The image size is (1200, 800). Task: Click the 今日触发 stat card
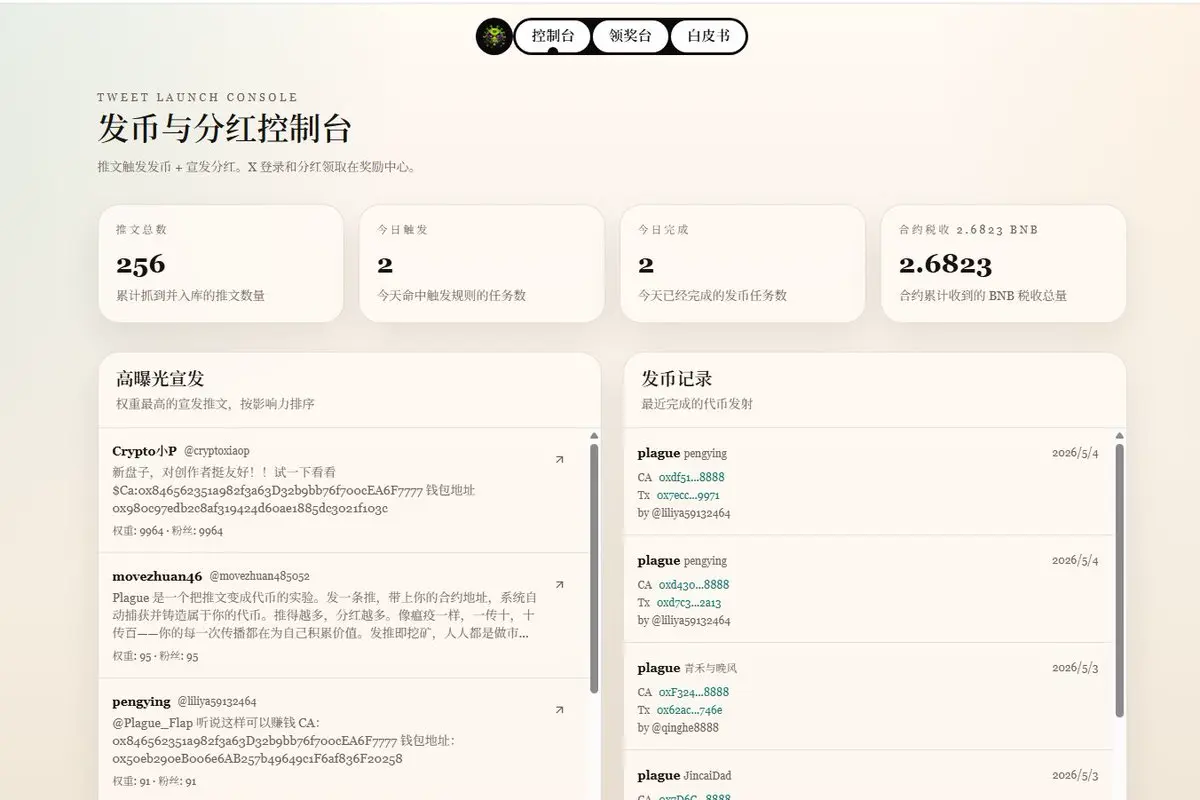pos(482,264)
